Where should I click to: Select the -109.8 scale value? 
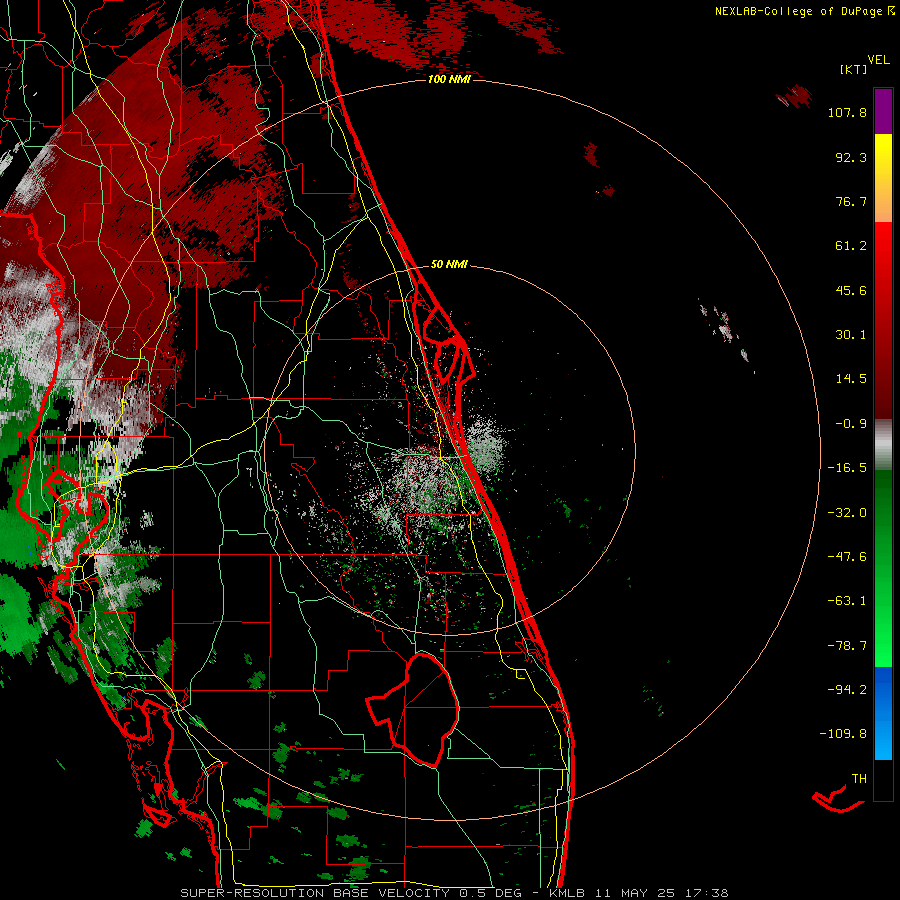coord(843,734)
